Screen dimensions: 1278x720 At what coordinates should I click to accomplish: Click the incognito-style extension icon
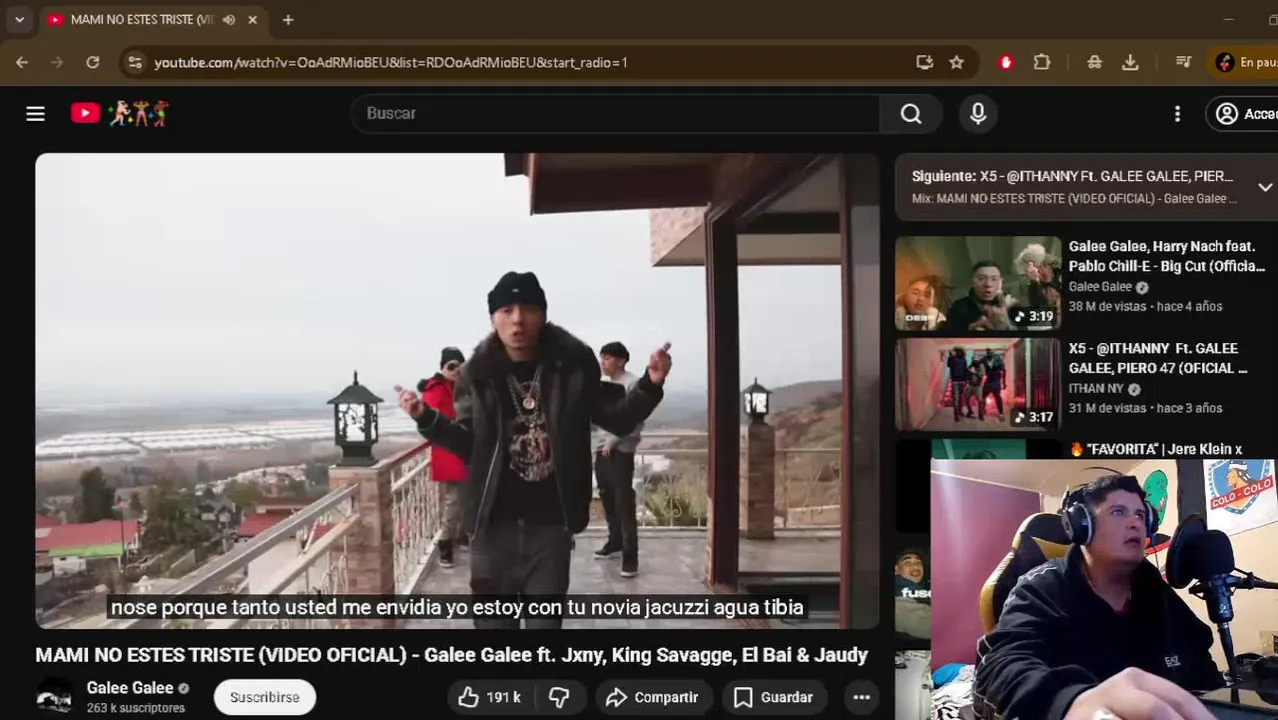[1094, 62]
